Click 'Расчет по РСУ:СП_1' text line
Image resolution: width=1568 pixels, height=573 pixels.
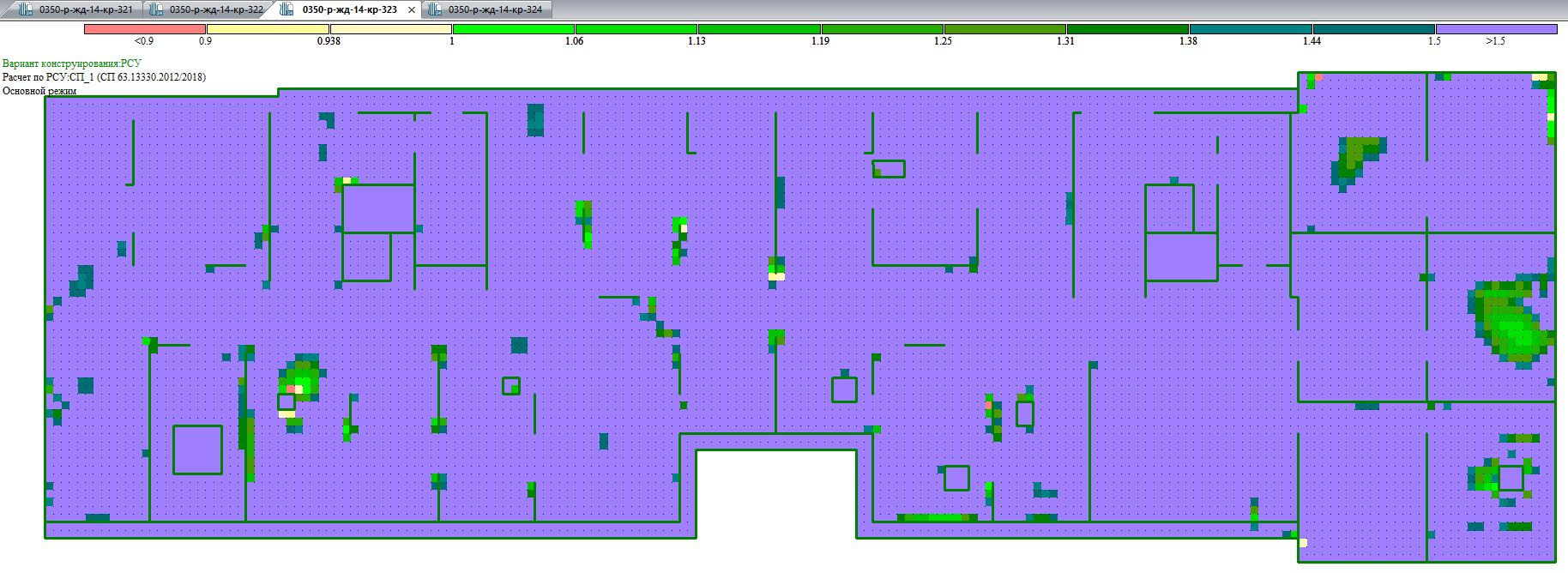(104, 77)
